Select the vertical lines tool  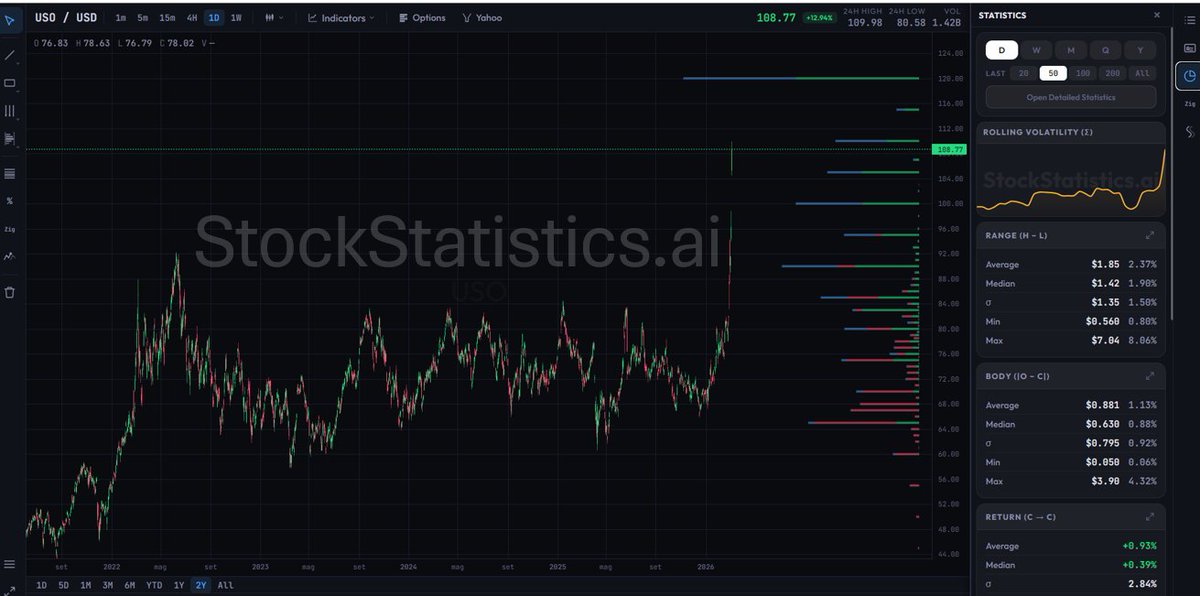click(x=10, y=111)
